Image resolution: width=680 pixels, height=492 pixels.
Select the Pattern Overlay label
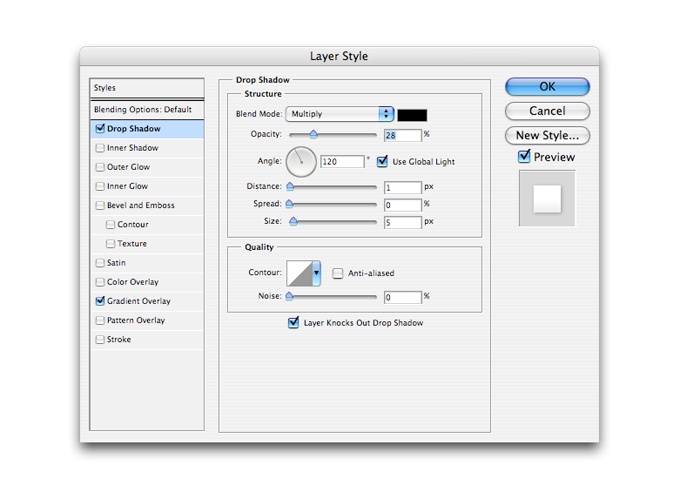point(136,320)
